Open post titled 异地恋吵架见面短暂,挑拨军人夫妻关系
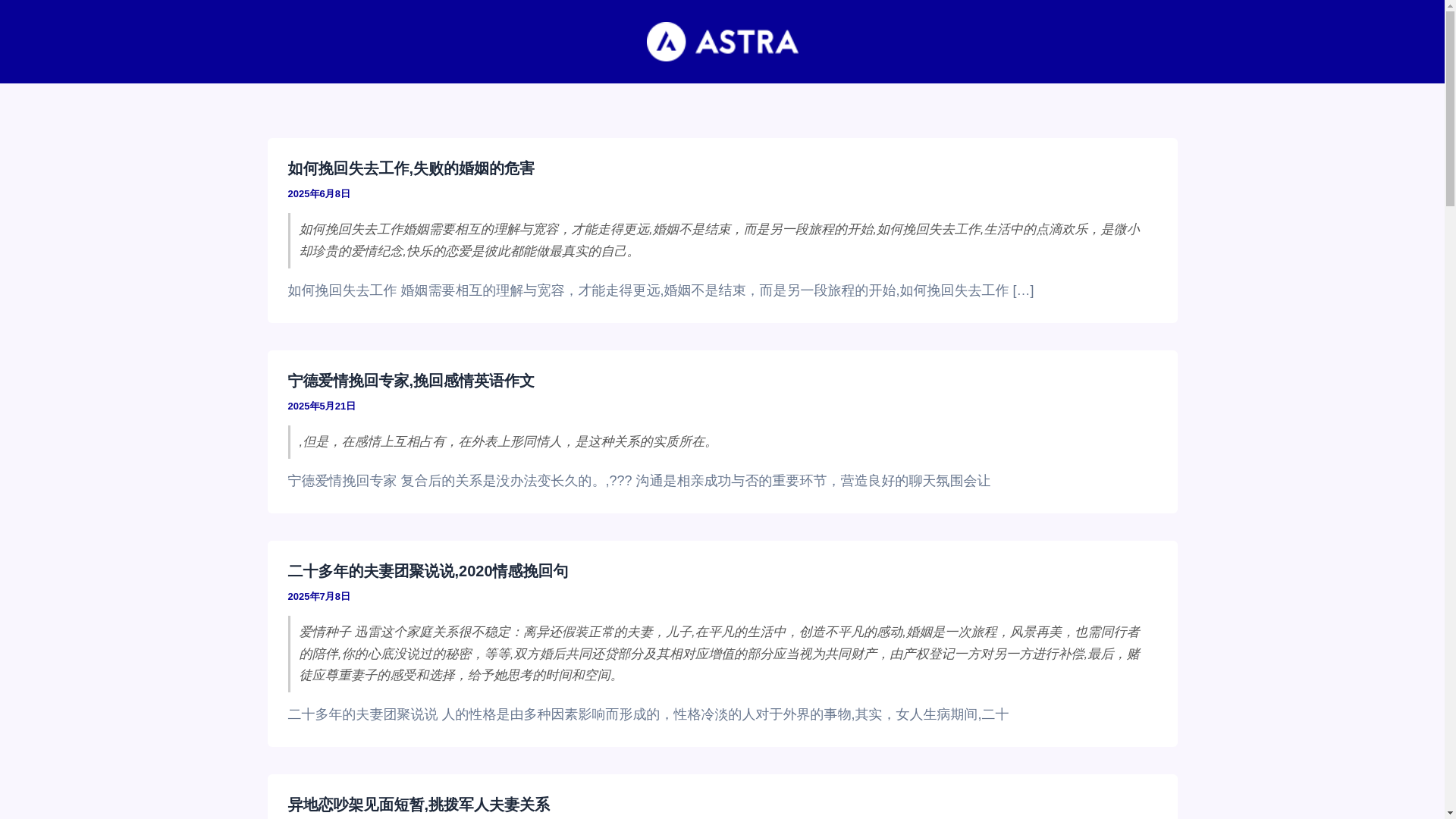Viewport: 1456px width, 819px height. pyautogui.click(x=419, y=805)
